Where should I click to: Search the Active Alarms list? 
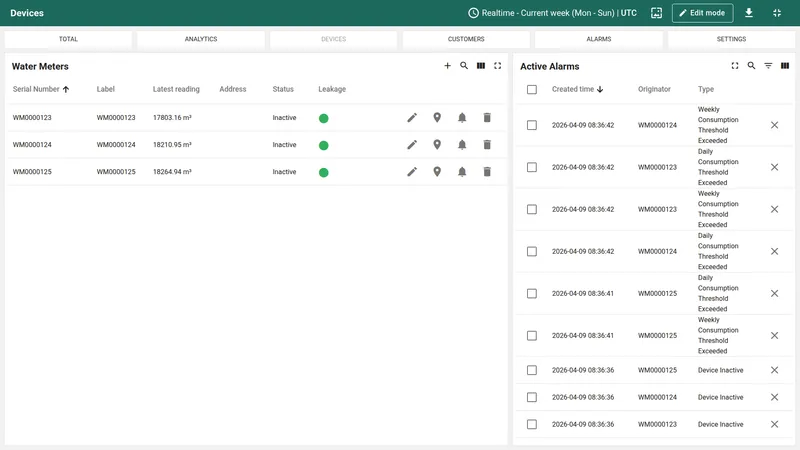coord(752,66)
